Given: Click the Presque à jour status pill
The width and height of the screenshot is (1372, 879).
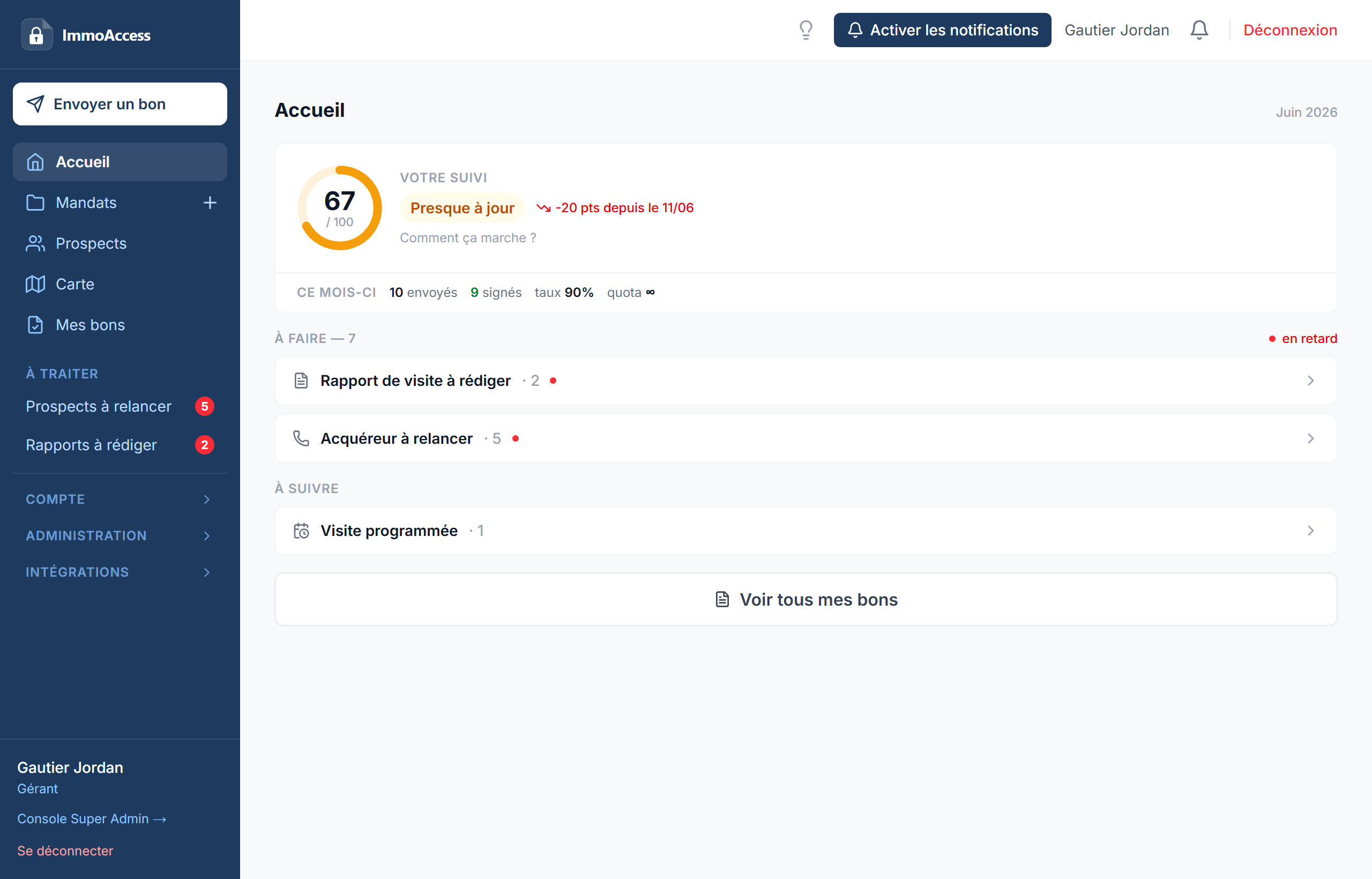Looking at the screenshot, I should pyautogui.click(x=463, y=208).
